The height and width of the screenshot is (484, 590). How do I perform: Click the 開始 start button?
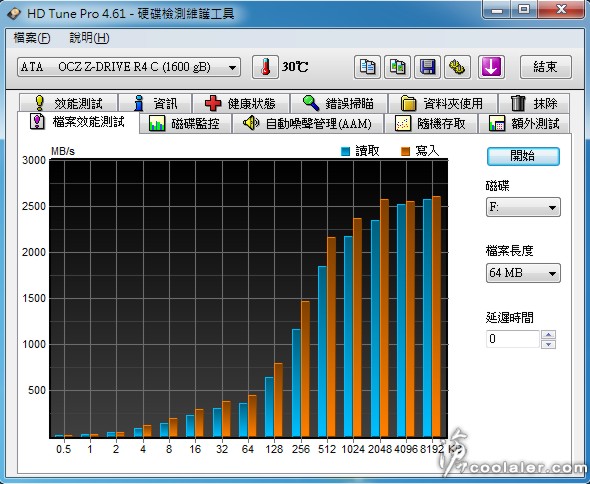(x=523, y=156)
